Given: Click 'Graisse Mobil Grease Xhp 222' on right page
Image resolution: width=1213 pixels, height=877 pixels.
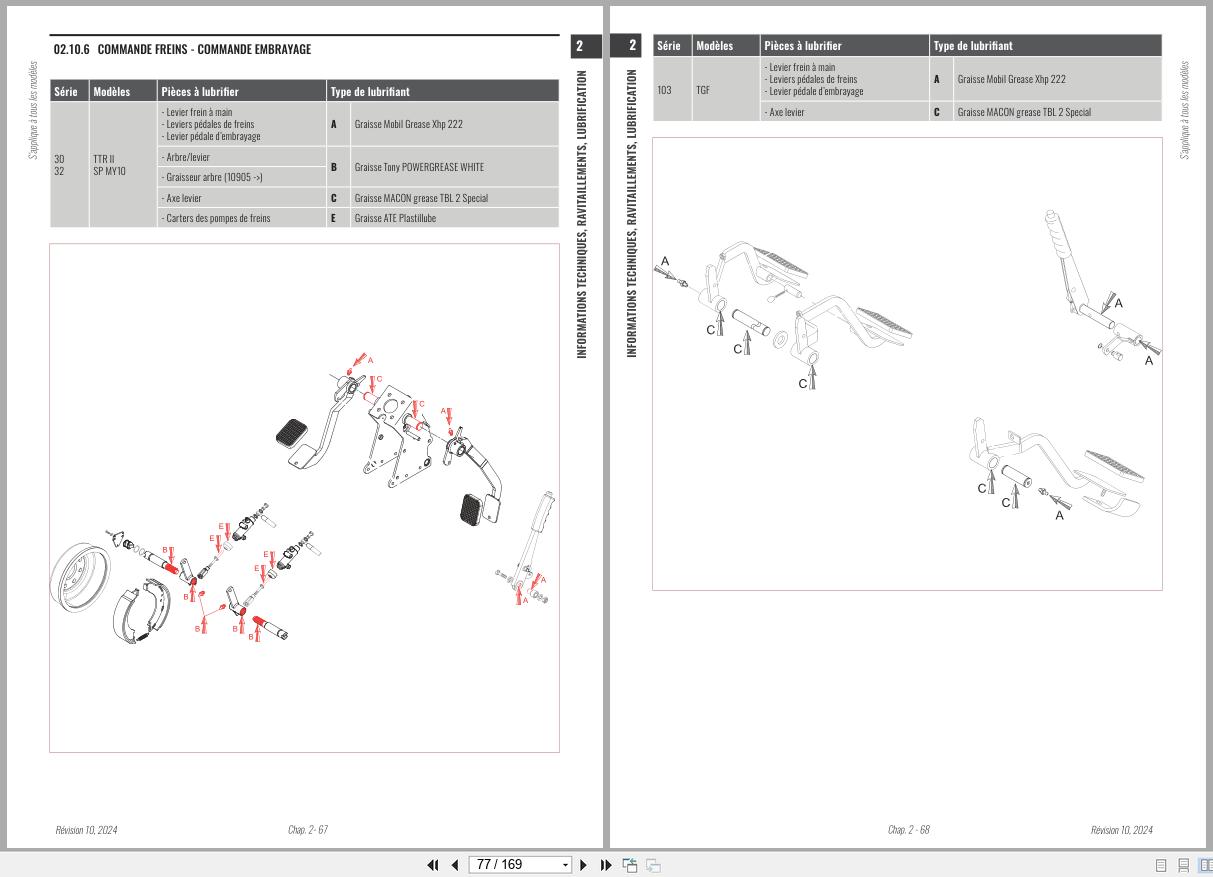Looking at the screenshot, I should [1011, 79].
